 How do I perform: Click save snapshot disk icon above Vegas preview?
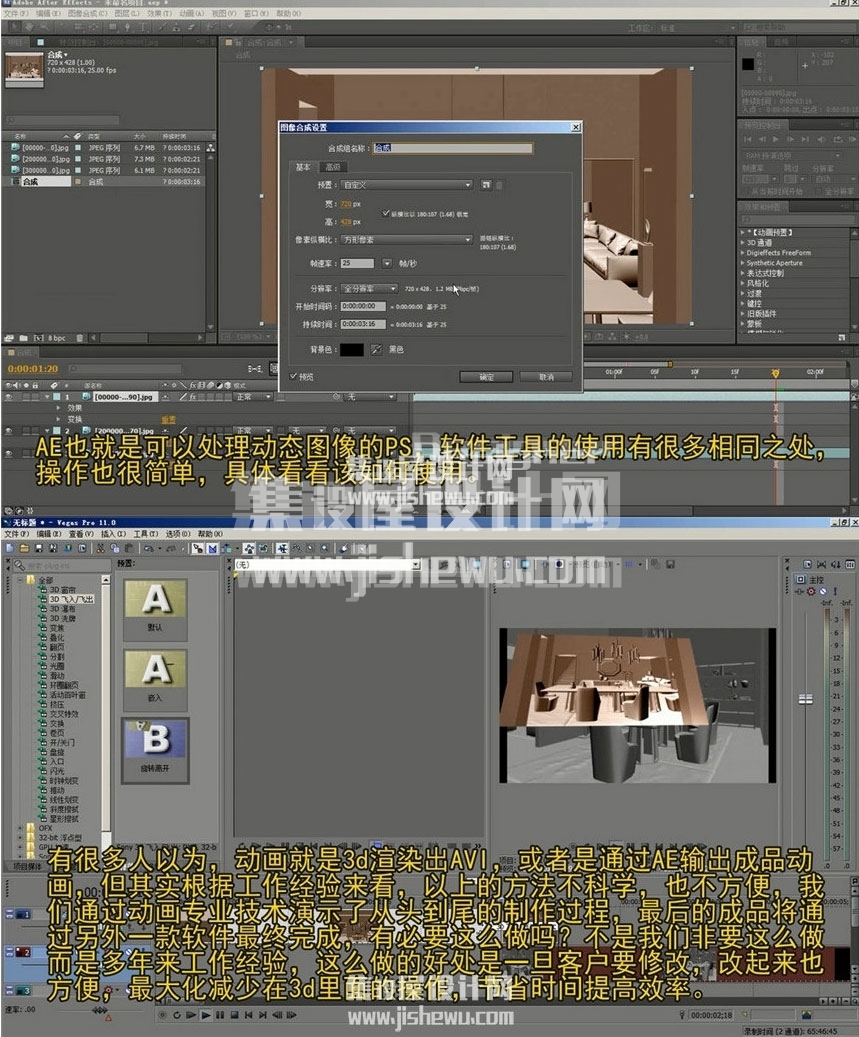[670, 564]
